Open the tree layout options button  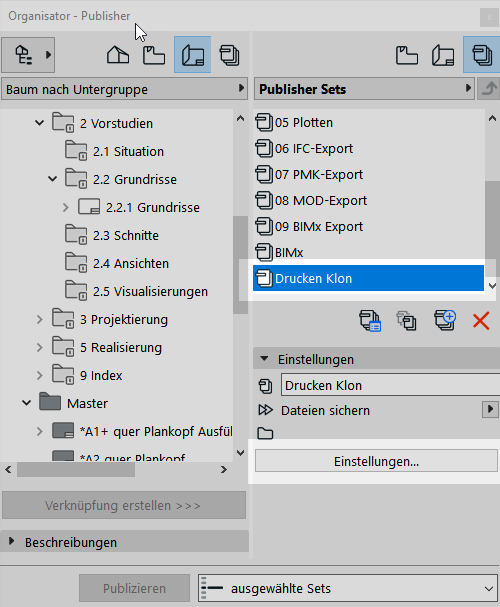pos(28,55)
